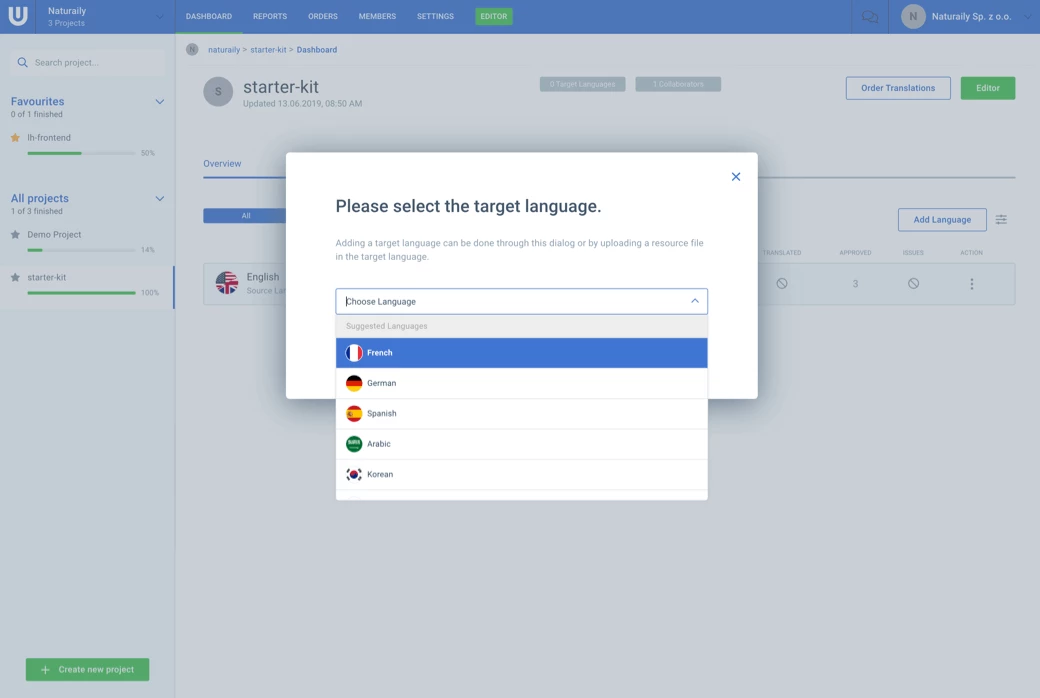Switch to the Overview tab
The width and height of the screenshot is (1040, 698).
coord(222,164)
